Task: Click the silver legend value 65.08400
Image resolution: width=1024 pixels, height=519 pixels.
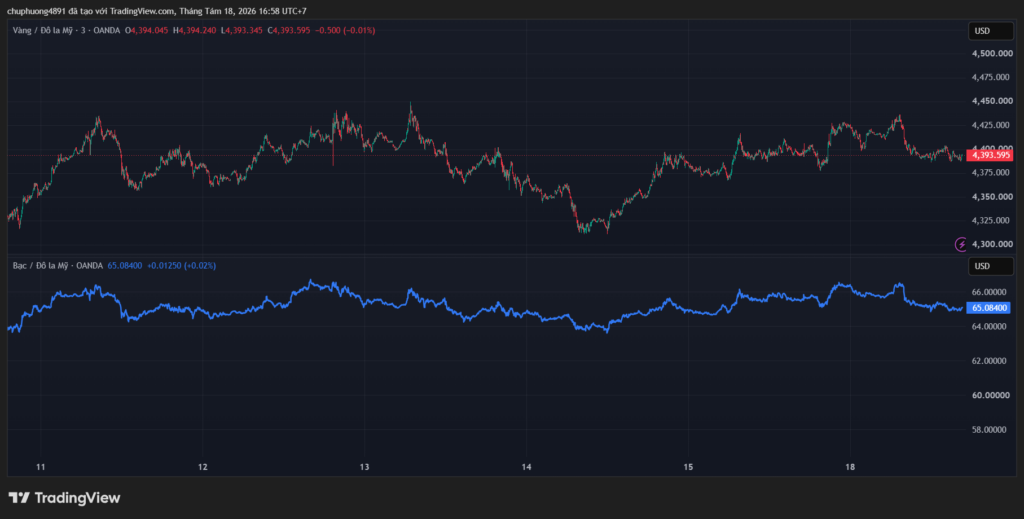Action: [125, 266]
